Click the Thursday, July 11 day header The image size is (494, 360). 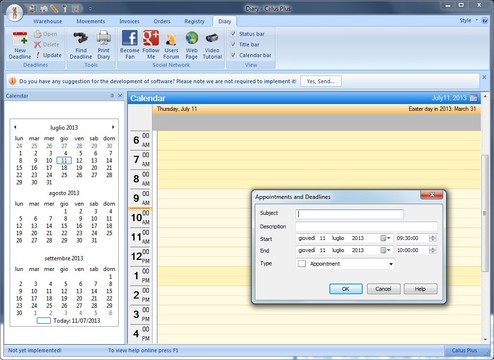[177, 109]
